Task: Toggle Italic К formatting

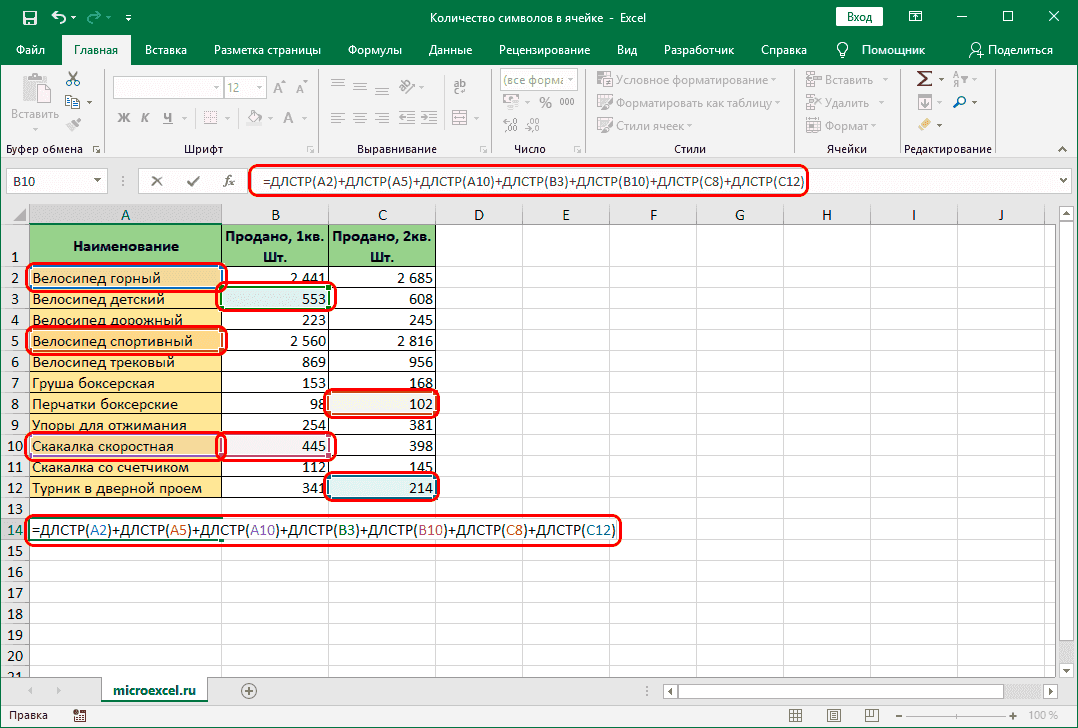Action: coord(146,118)
